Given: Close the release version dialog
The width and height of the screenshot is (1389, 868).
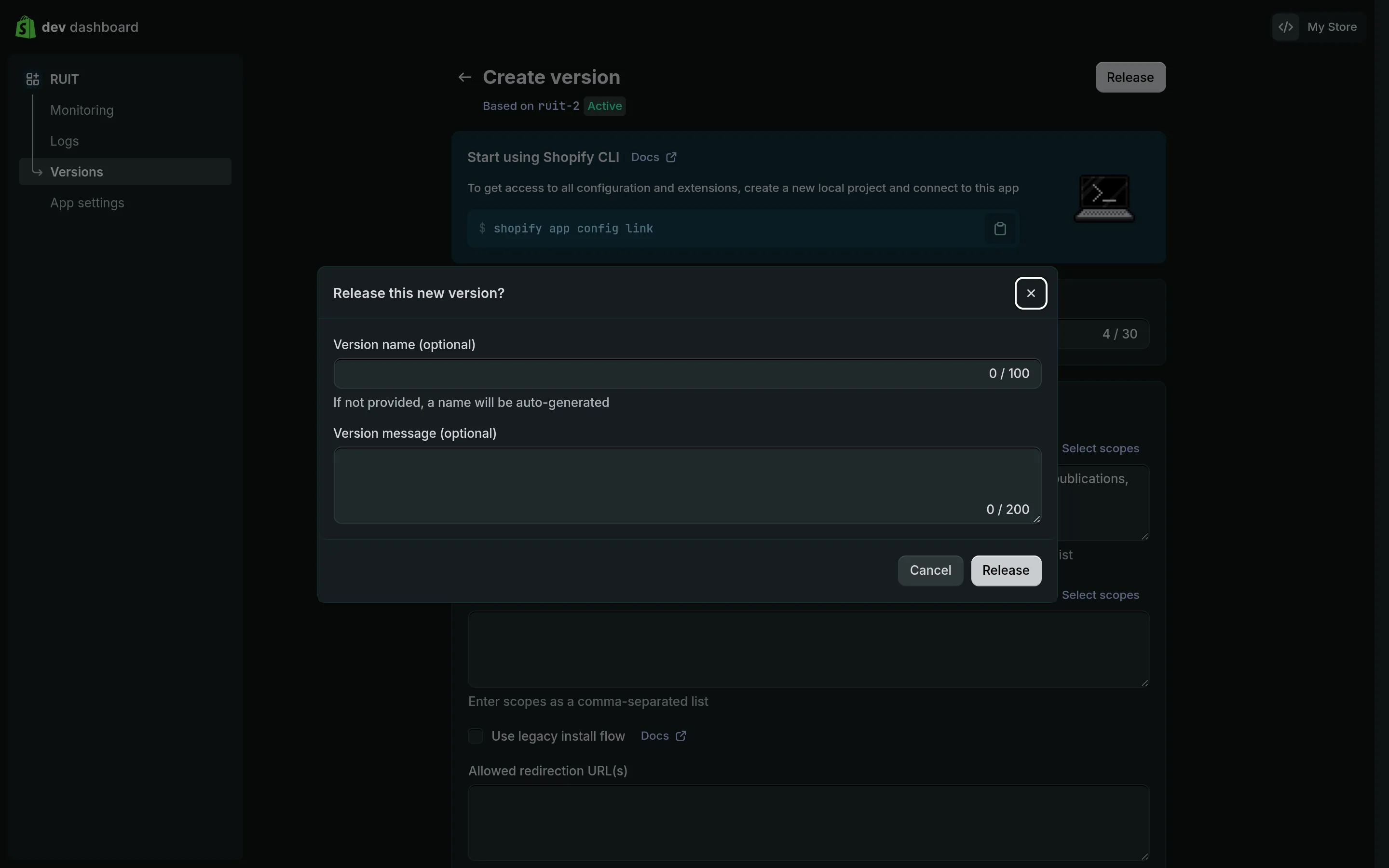Looking at the screenshot, I should [x=1030, y=293].
